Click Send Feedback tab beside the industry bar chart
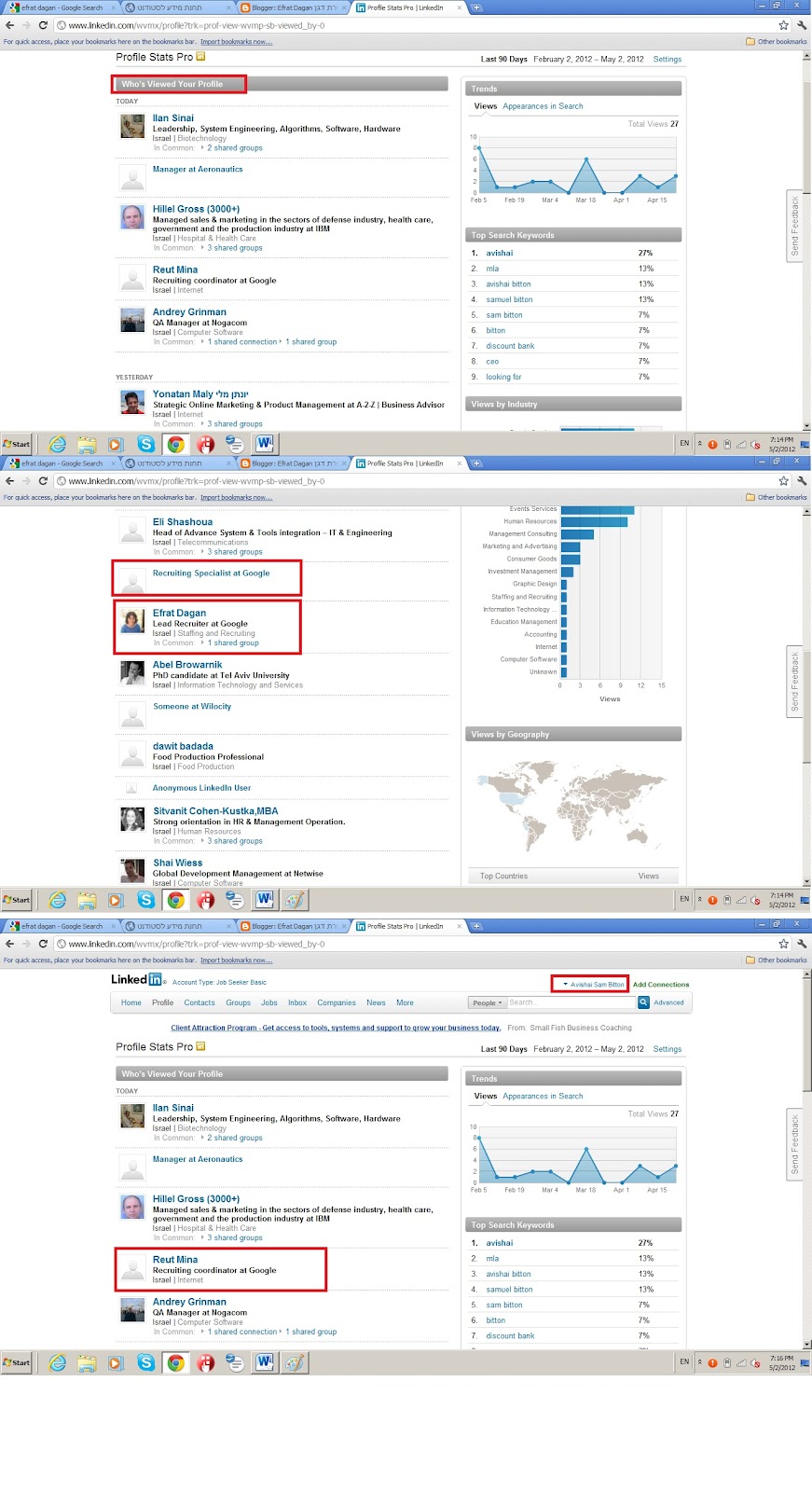The width and height of the screenshot is (812, 1492). click(x=795, y=682)
